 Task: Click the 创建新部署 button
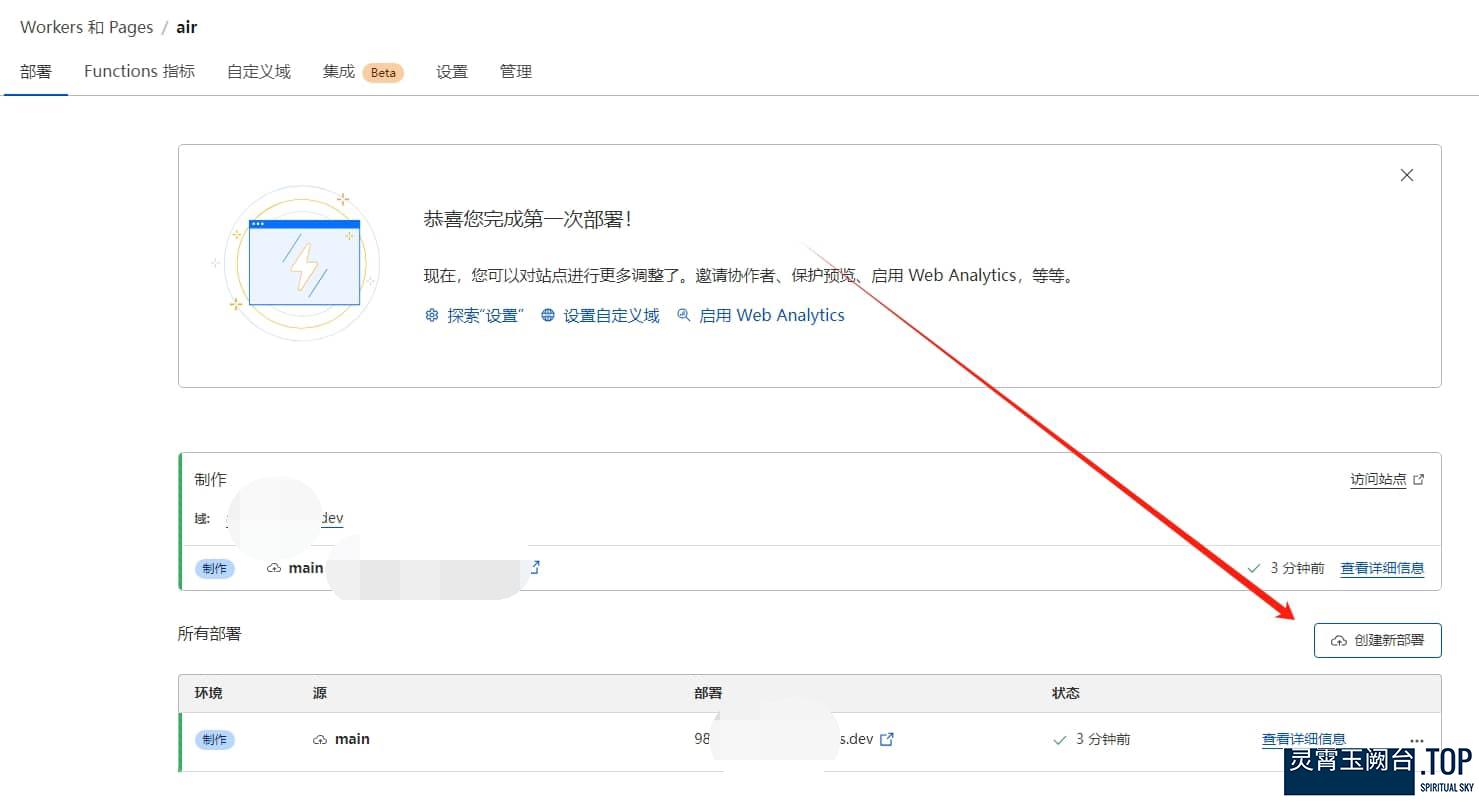click(1377, 640)
